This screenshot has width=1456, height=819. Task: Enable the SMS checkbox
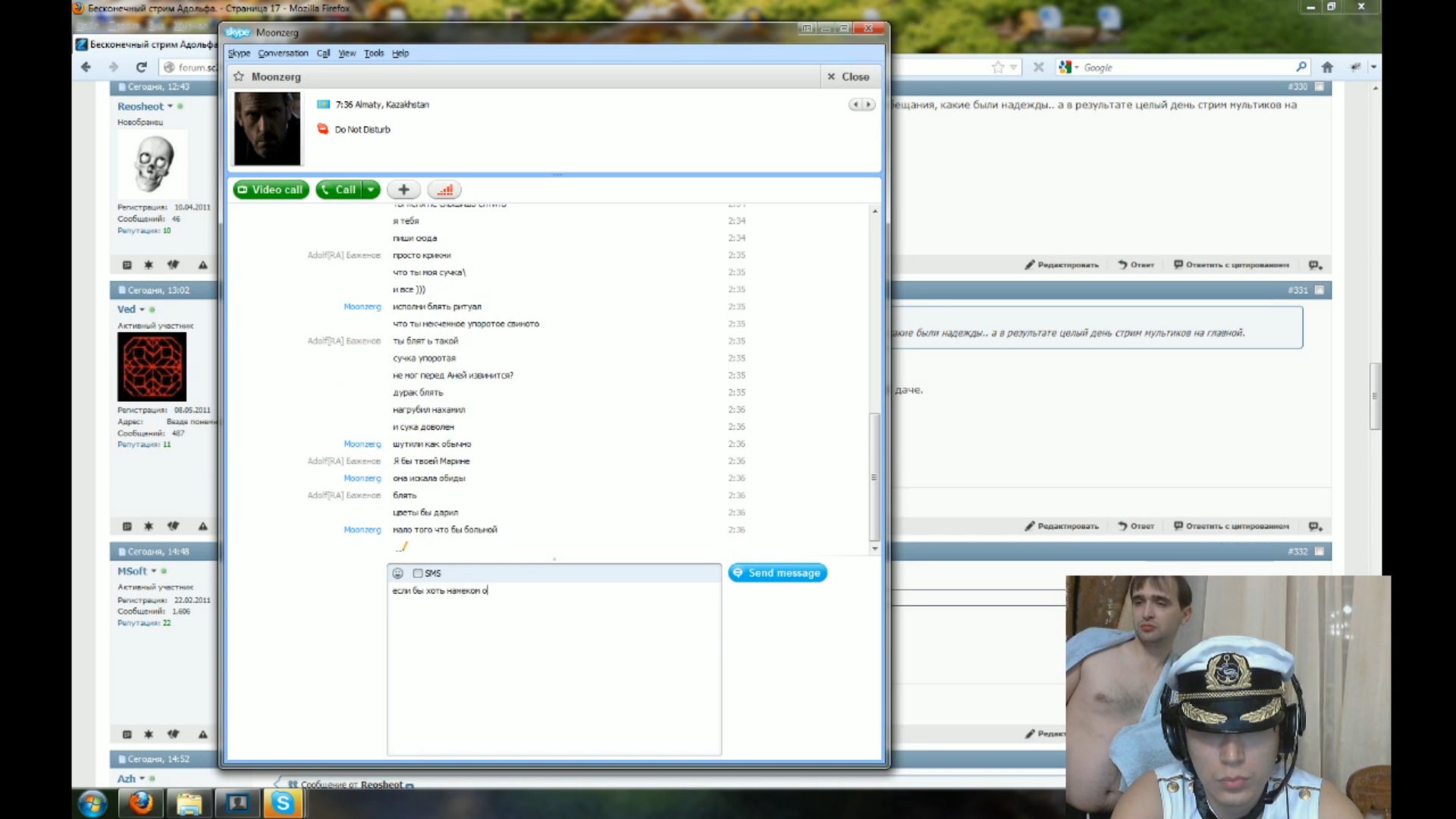418,573
